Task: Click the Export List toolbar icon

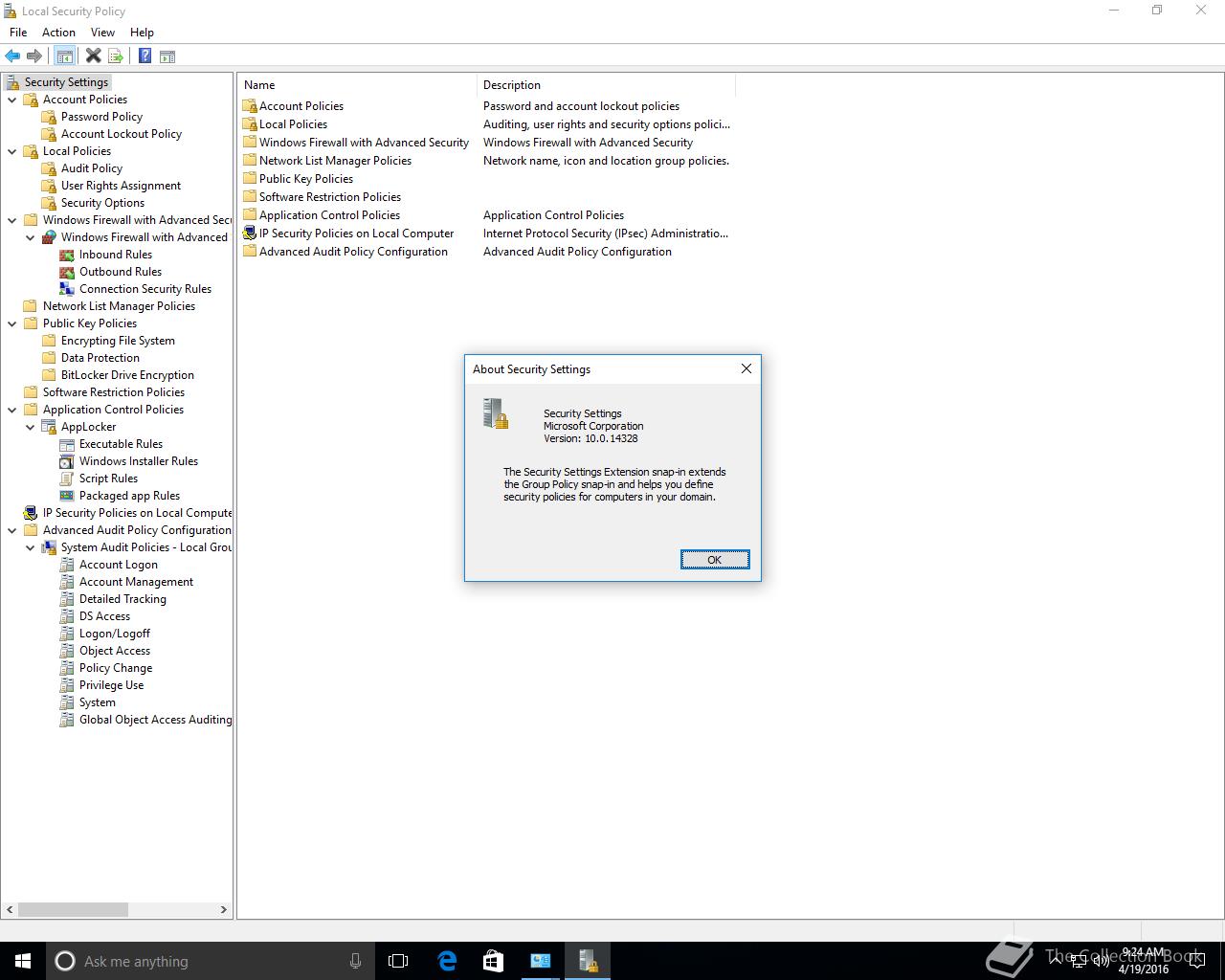Action: click(x=116, y=56)
